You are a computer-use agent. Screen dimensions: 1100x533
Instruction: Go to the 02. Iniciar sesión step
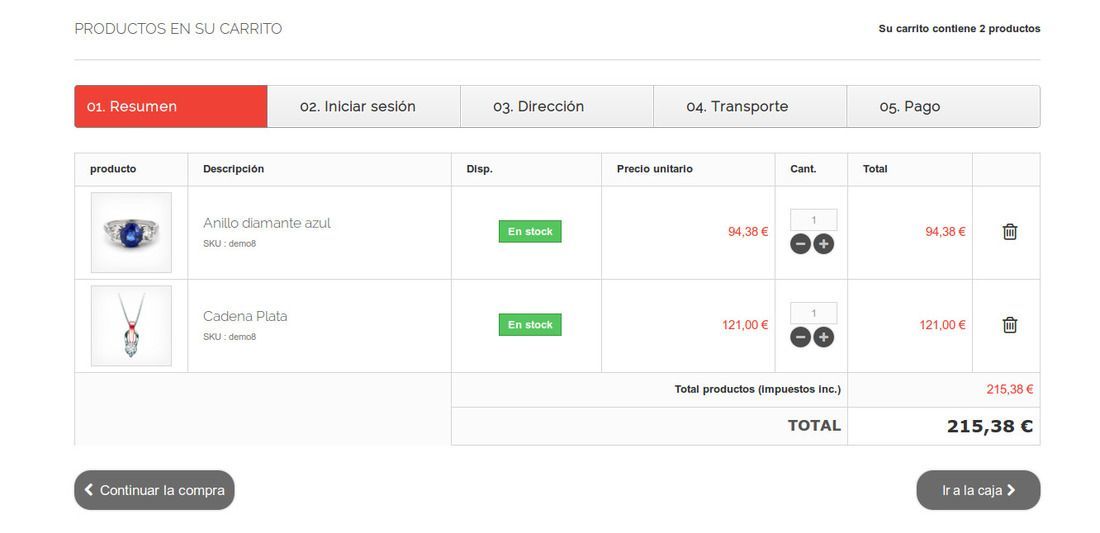(x=364, y=107)
